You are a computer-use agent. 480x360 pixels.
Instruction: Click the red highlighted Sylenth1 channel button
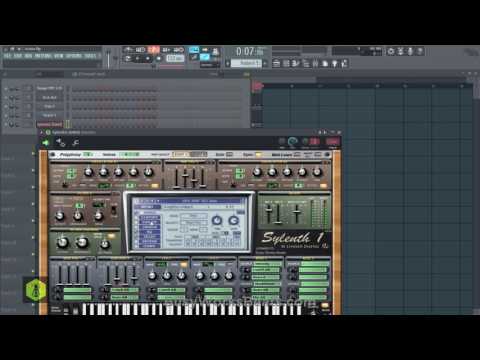click(x=49, y=124)
